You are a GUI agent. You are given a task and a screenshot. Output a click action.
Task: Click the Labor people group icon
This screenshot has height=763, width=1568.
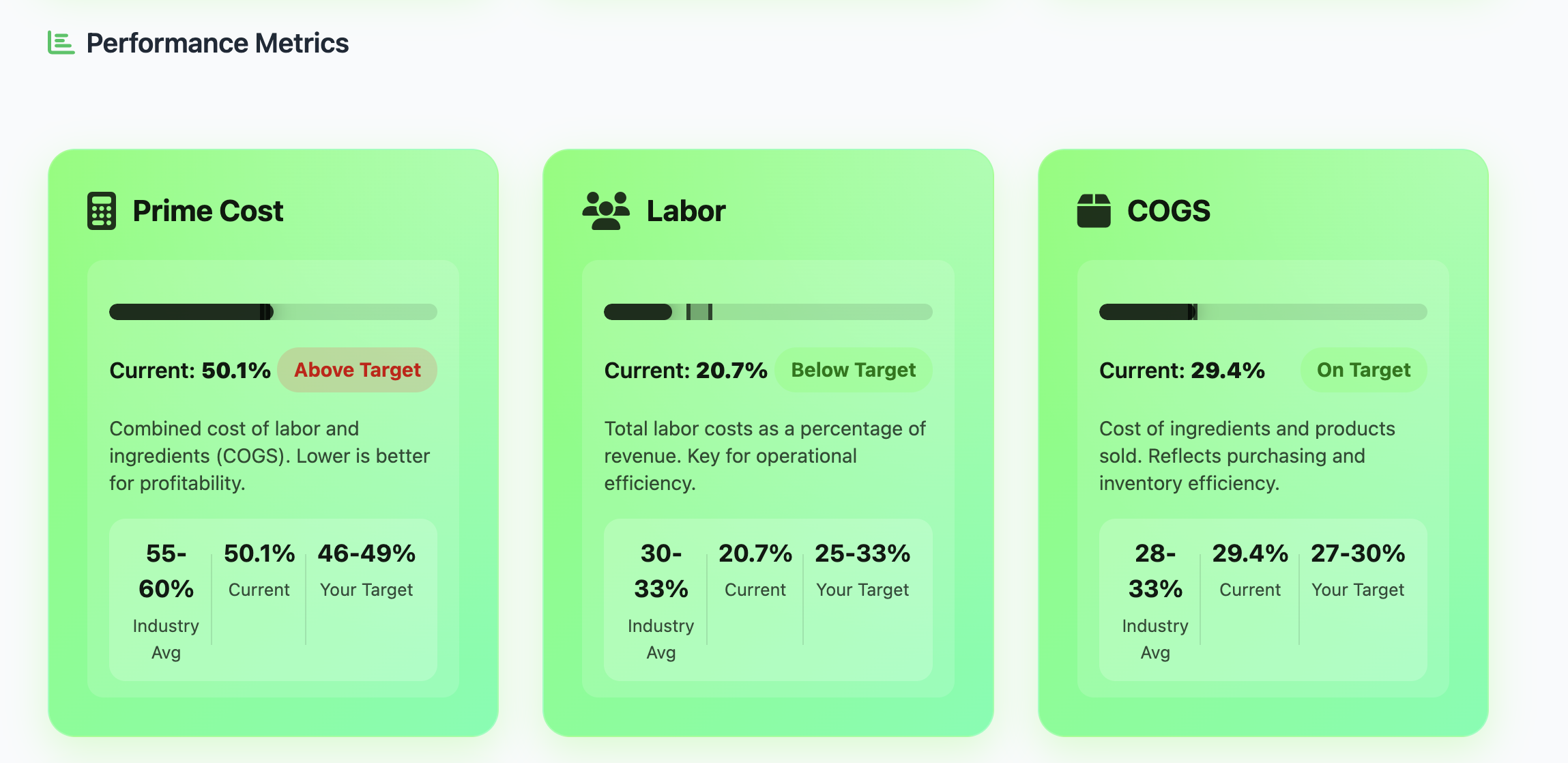(606, 211)
